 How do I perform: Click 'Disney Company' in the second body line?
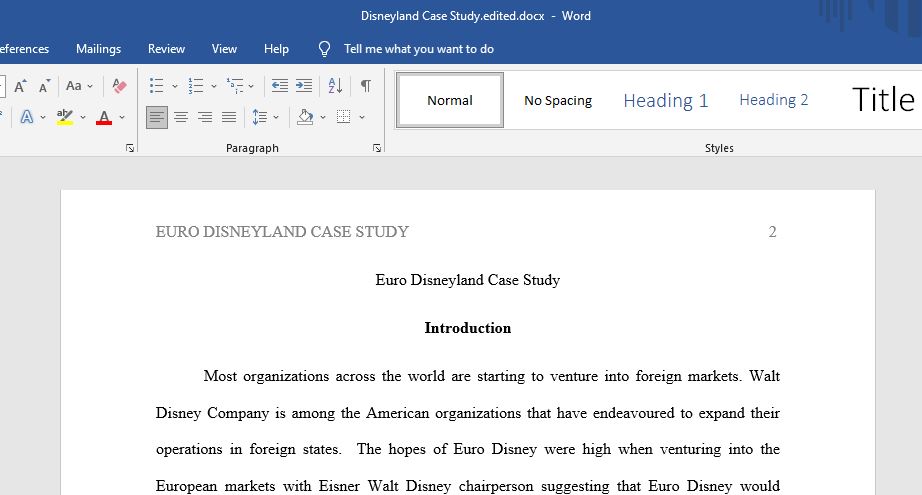[x=212, y=413]
